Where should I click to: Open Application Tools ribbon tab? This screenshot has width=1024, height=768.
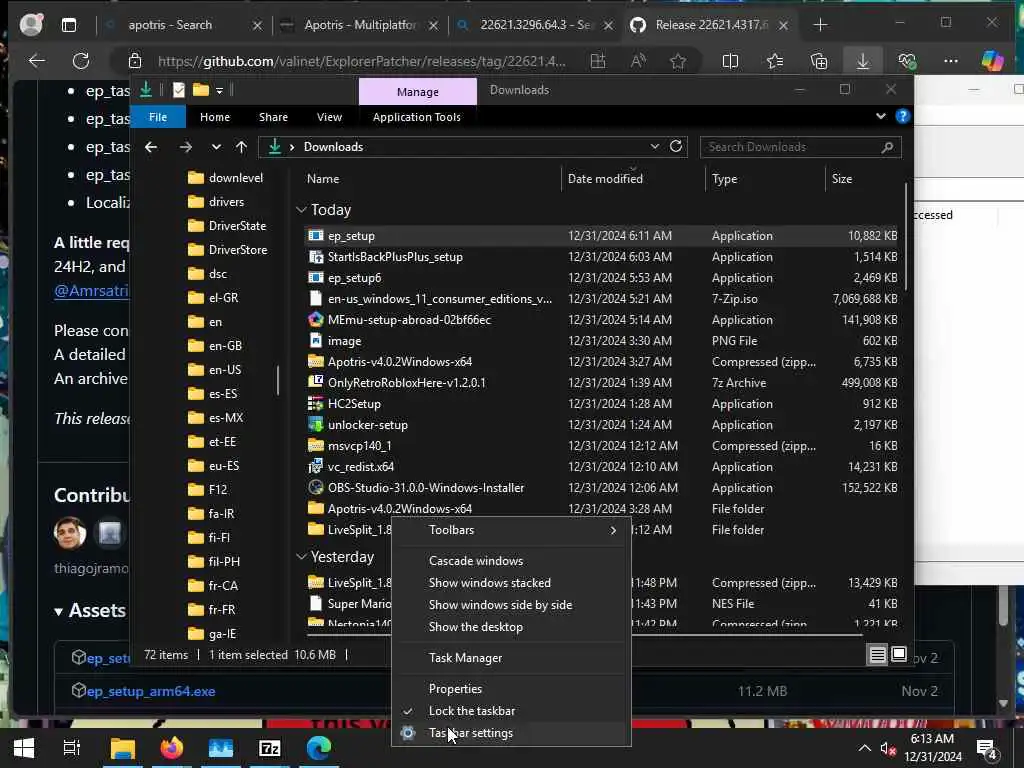(x=417, y=117)
